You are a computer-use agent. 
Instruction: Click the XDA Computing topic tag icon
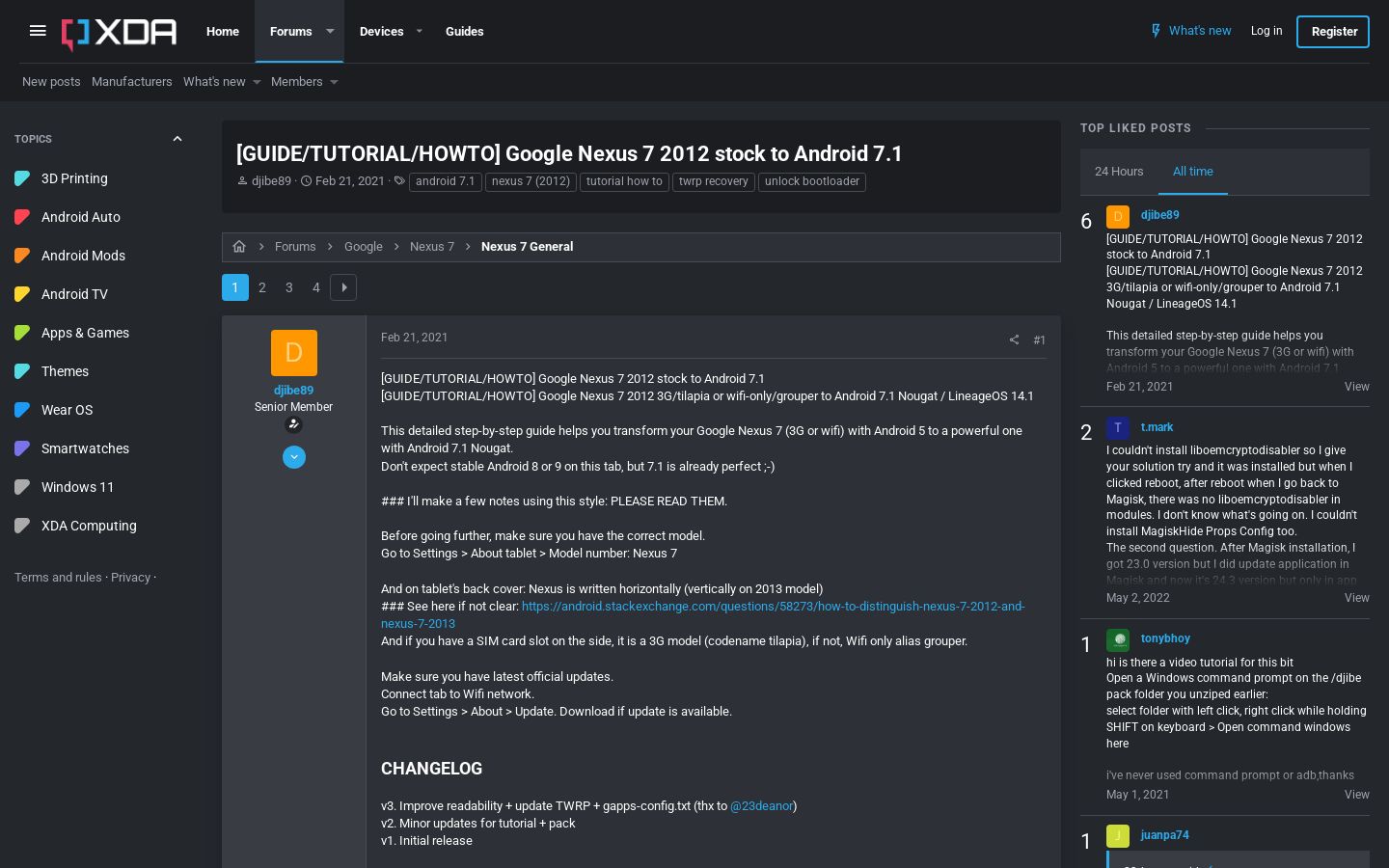point(23,526)
